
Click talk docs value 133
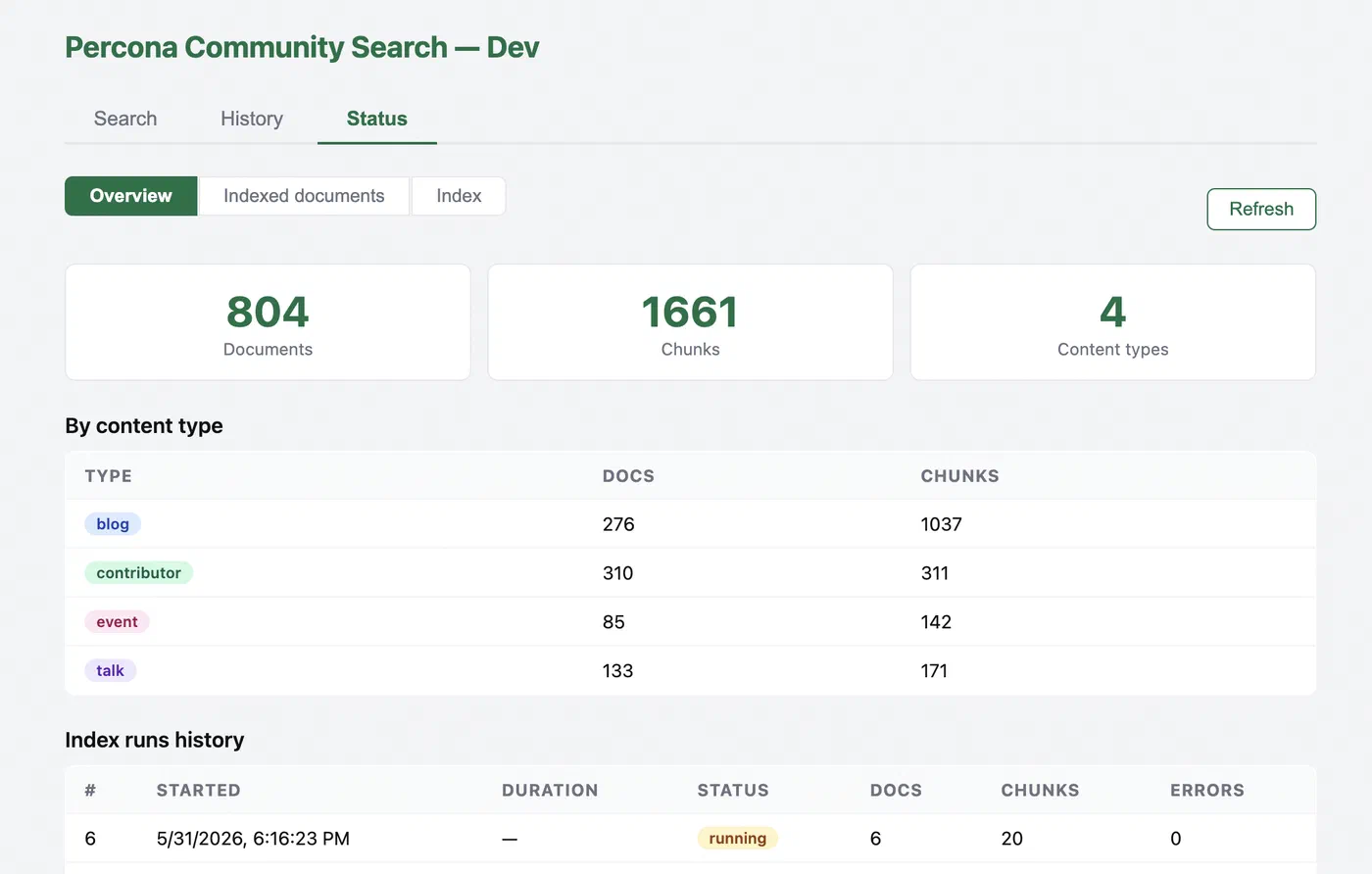point(617,671)
